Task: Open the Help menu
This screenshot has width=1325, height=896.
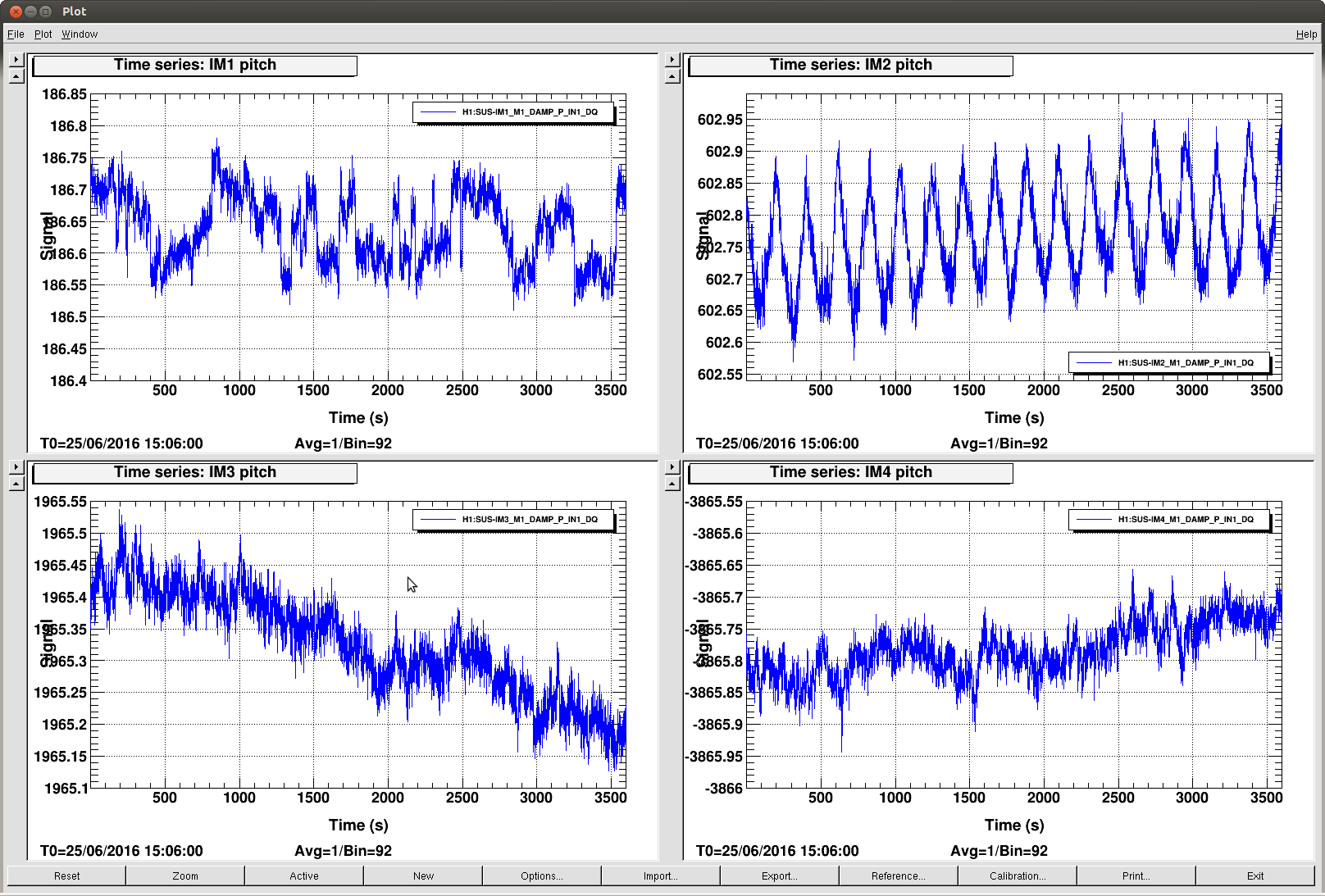Action: click(x=1306, y=34)
